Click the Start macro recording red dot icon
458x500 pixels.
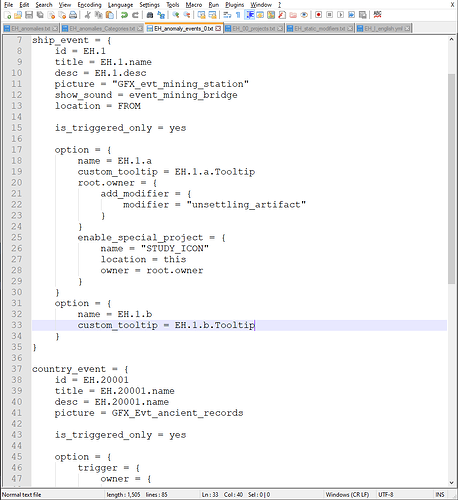click(318, 15)
